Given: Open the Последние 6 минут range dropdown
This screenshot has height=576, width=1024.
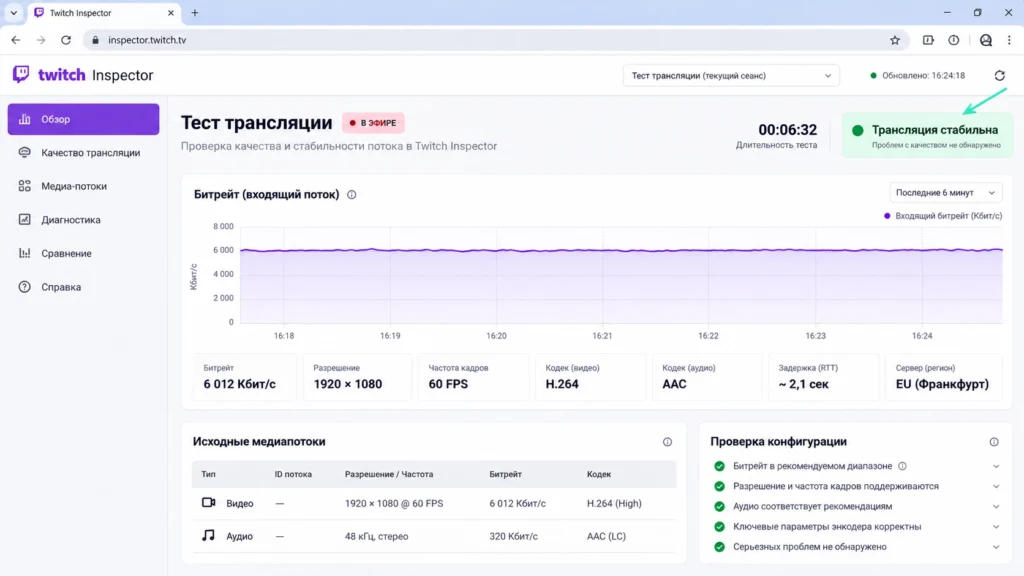Looking at the screenshot, I should point(945,193).
